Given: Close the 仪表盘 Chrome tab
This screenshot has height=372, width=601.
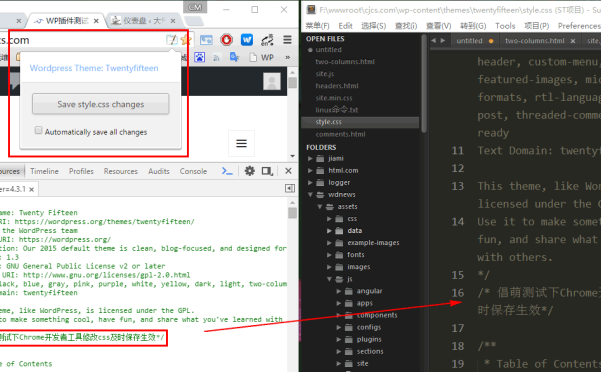Looking at the screenshot, I should (173, 21).
